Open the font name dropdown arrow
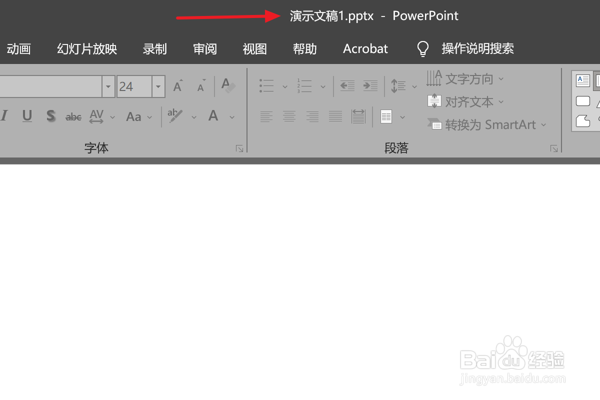The image size is (600, 400). tap(108, 87)
